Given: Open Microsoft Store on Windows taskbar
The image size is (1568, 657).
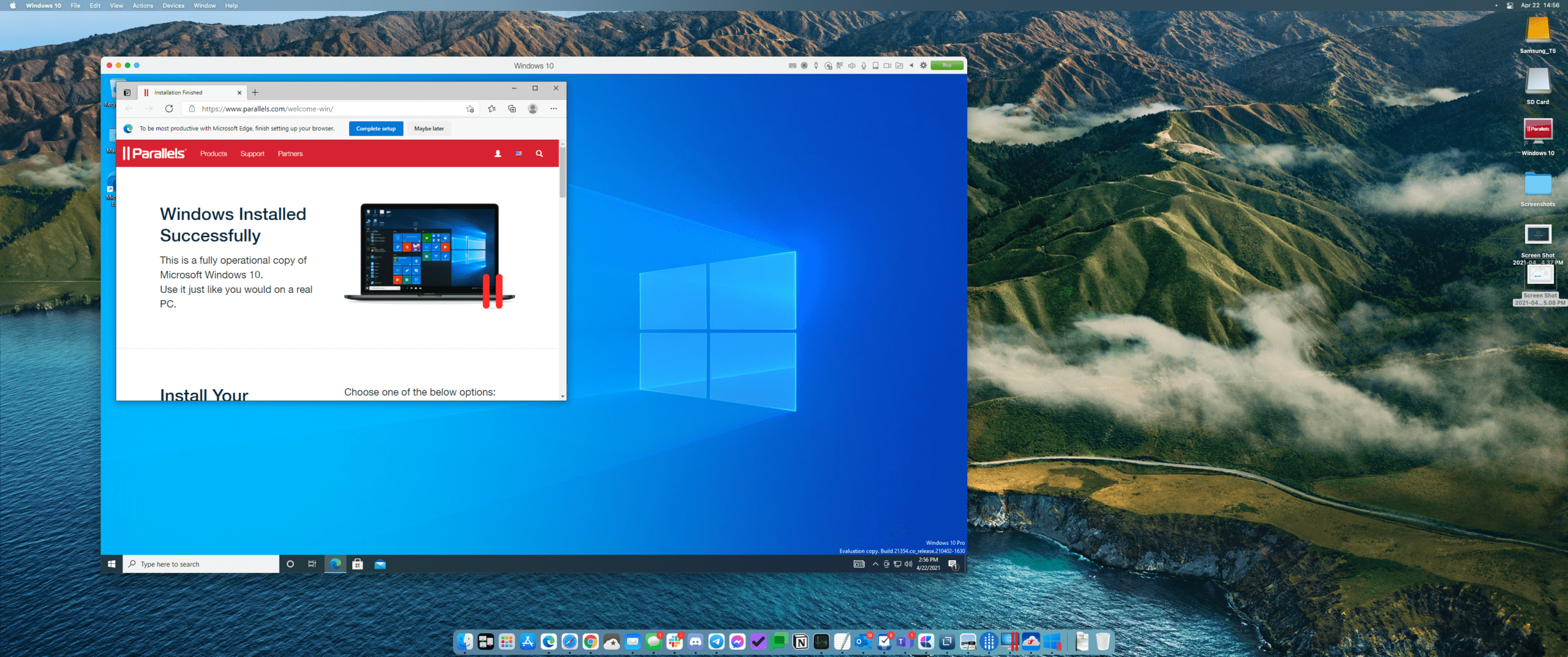Looking at the screenshot, I should pos(358,564).
